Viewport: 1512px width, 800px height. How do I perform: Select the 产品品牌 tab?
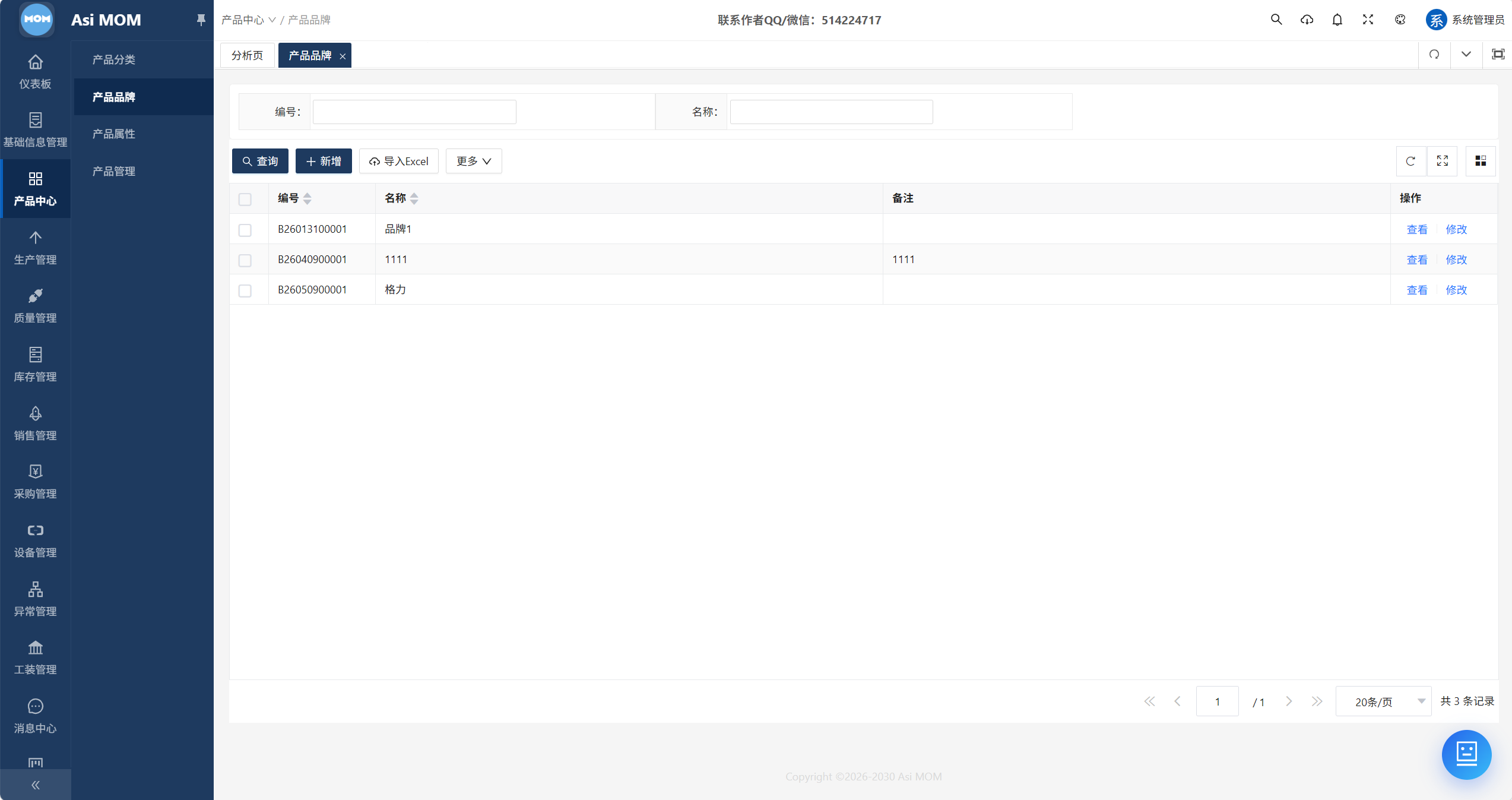(x=309, y=55)
